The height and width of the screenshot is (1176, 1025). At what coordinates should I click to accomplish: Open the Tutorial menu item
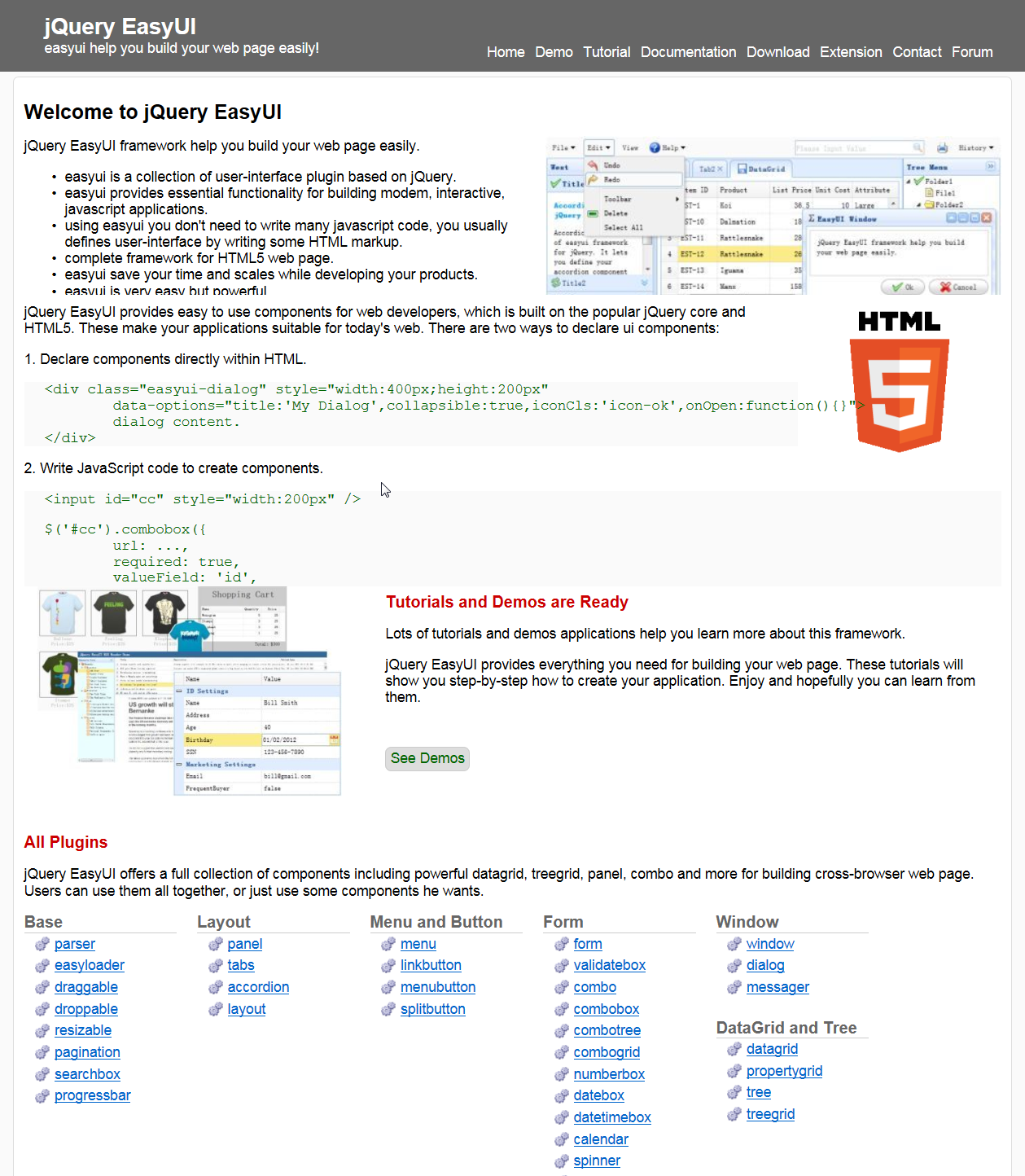click(x=607, y=52)
